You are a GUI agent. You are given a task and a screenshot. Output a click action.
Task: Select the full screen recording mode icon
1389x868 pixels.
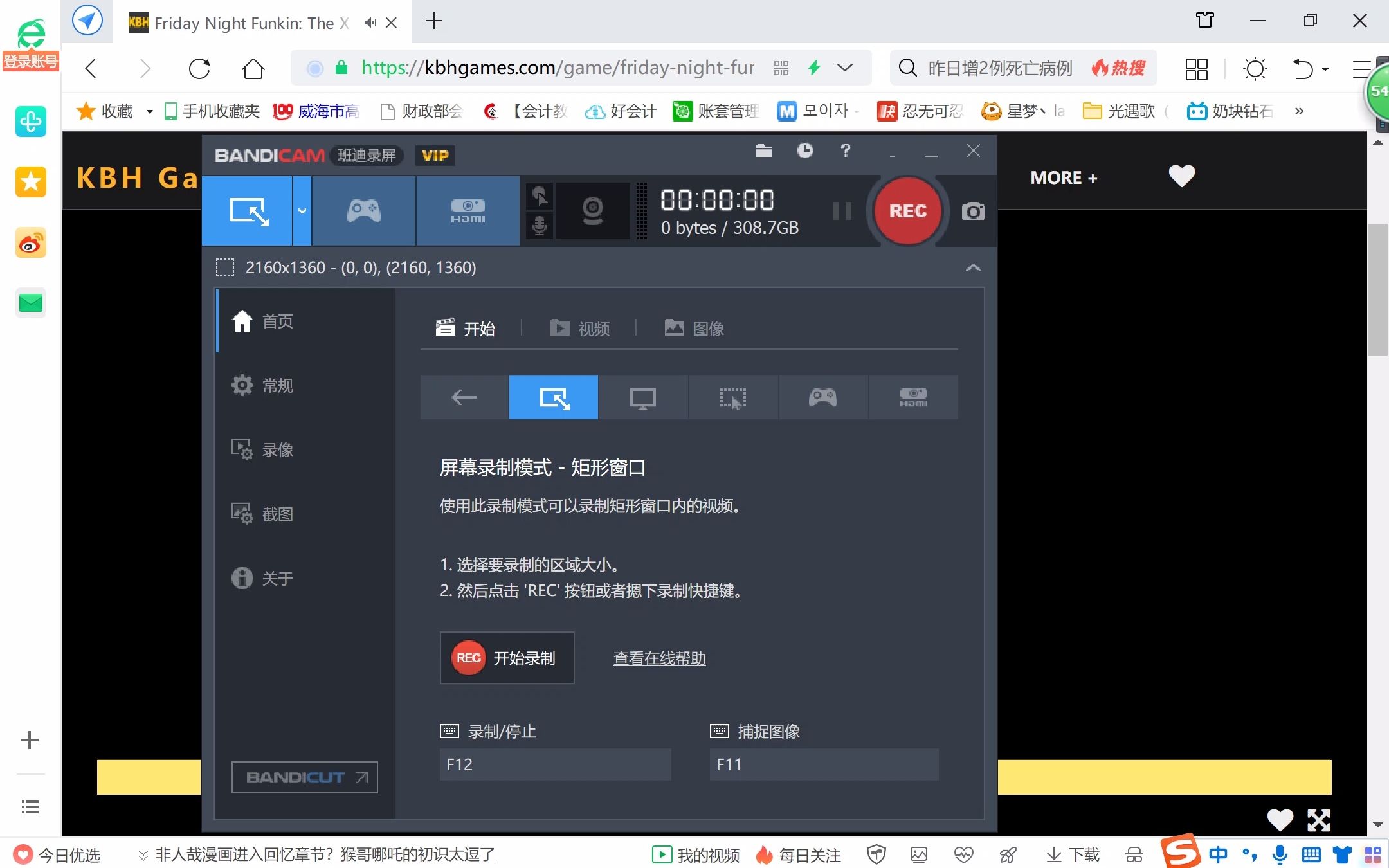point(643,398)
